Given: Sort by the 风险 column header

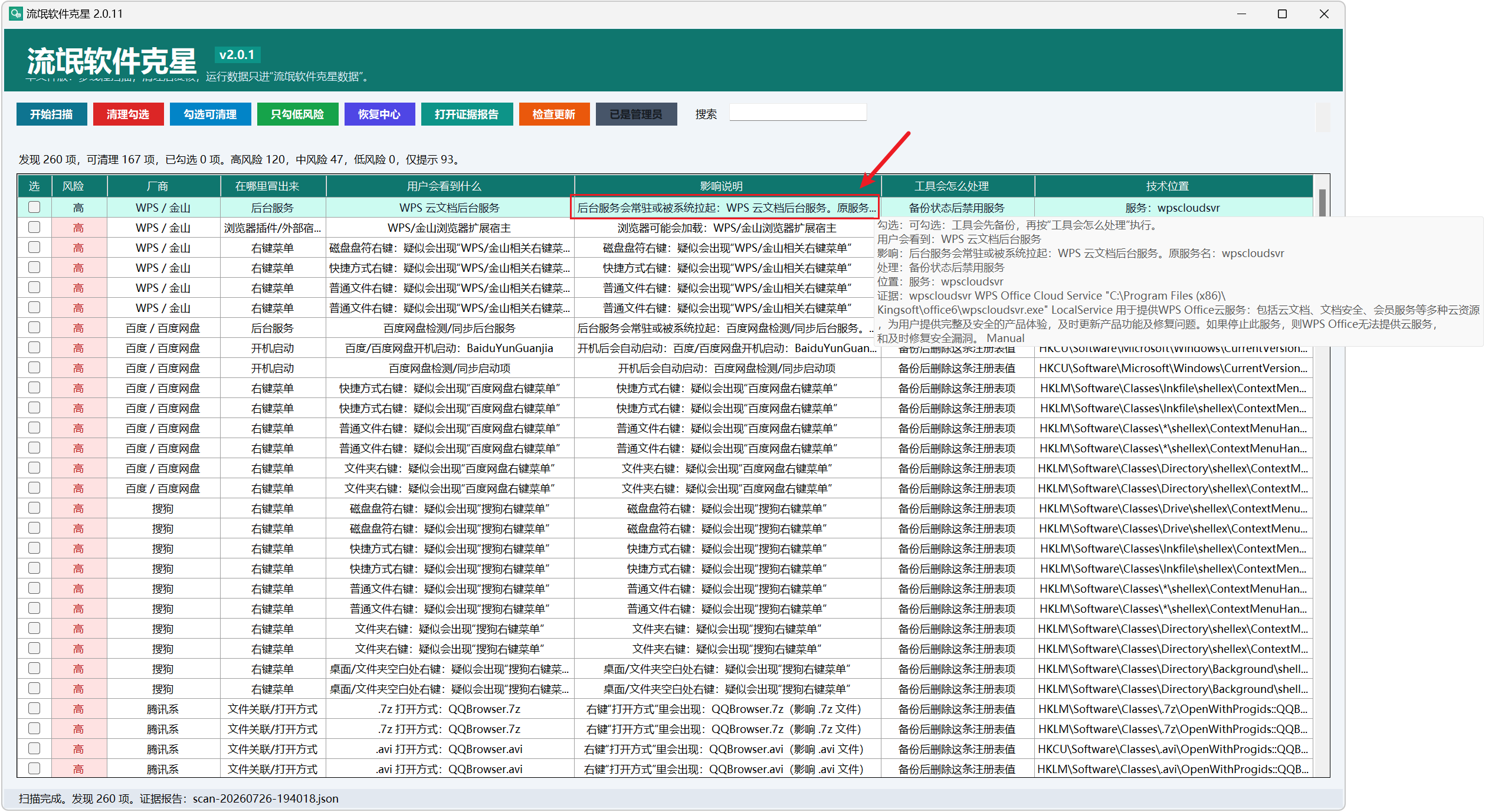Looking at the screenshot, I should pos(79,186).
